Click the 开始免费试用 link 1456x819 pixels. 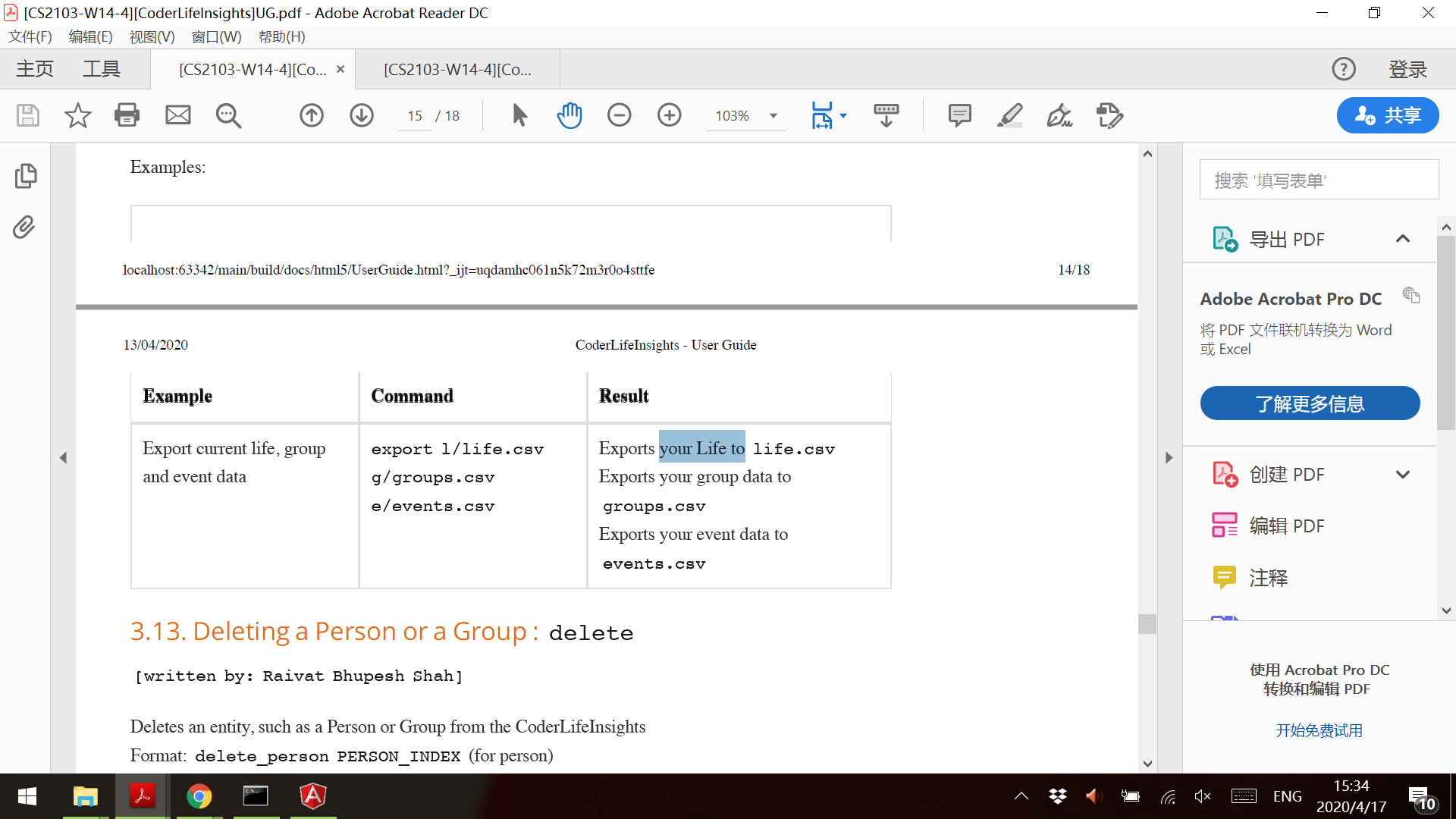point(1319,730)
